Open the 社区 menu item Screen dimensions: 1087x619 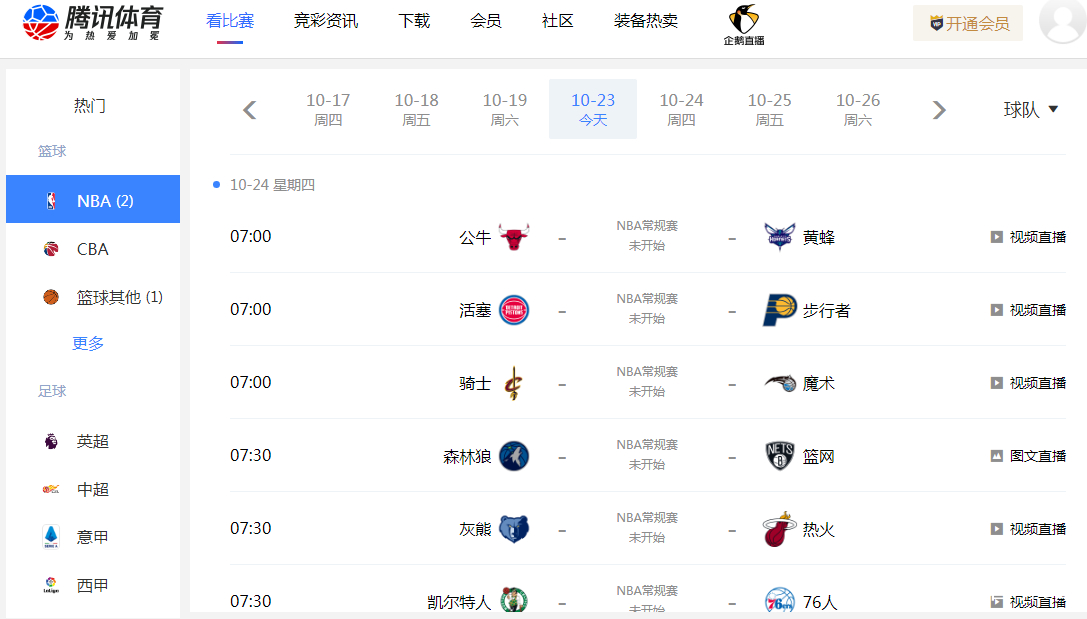click(558, 21)
